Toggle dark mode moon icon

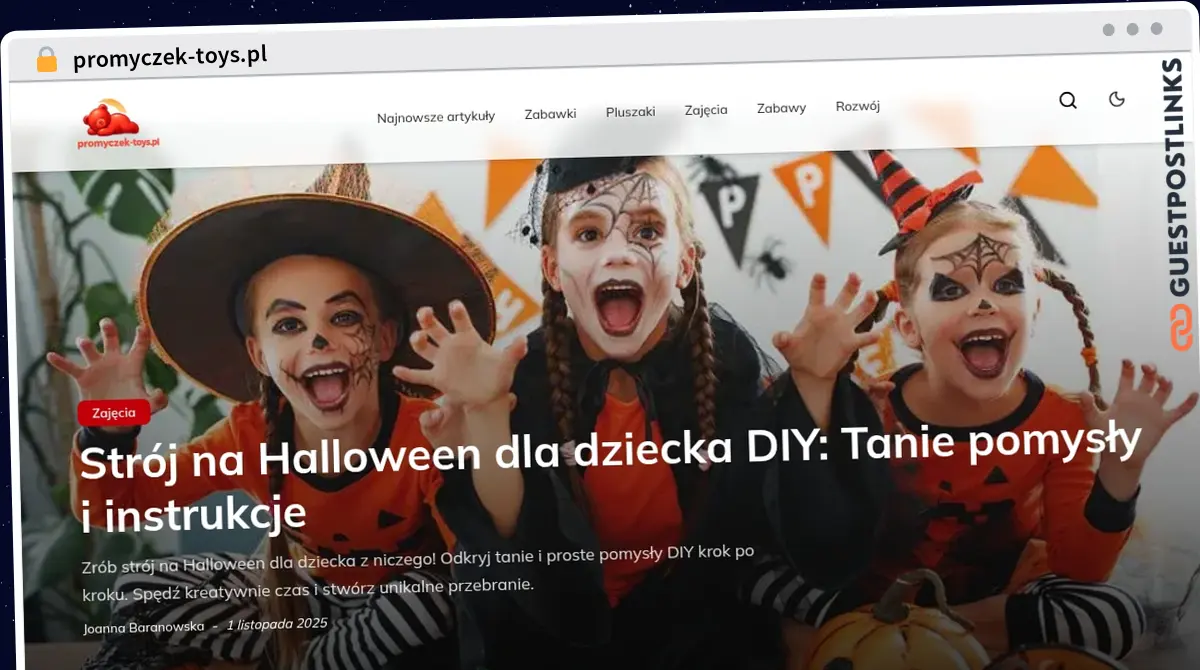pyautogui.click(x=1117, y=98)
